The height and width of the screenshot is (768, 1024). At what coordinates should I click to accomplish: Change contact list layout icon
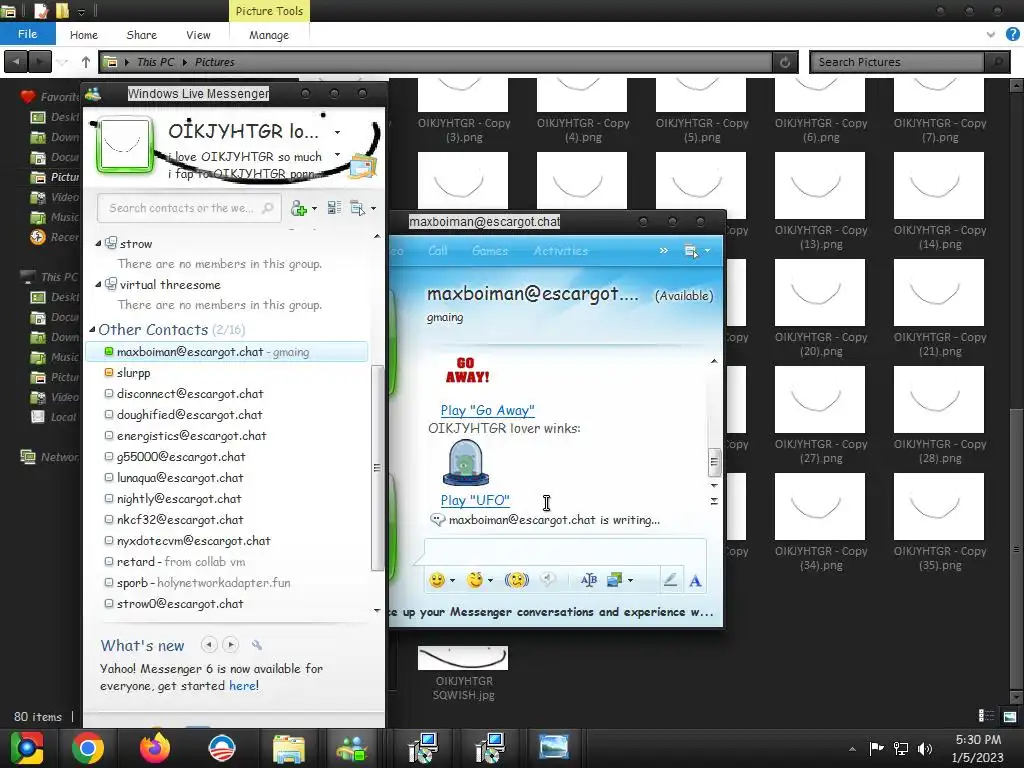coord(334,208)
